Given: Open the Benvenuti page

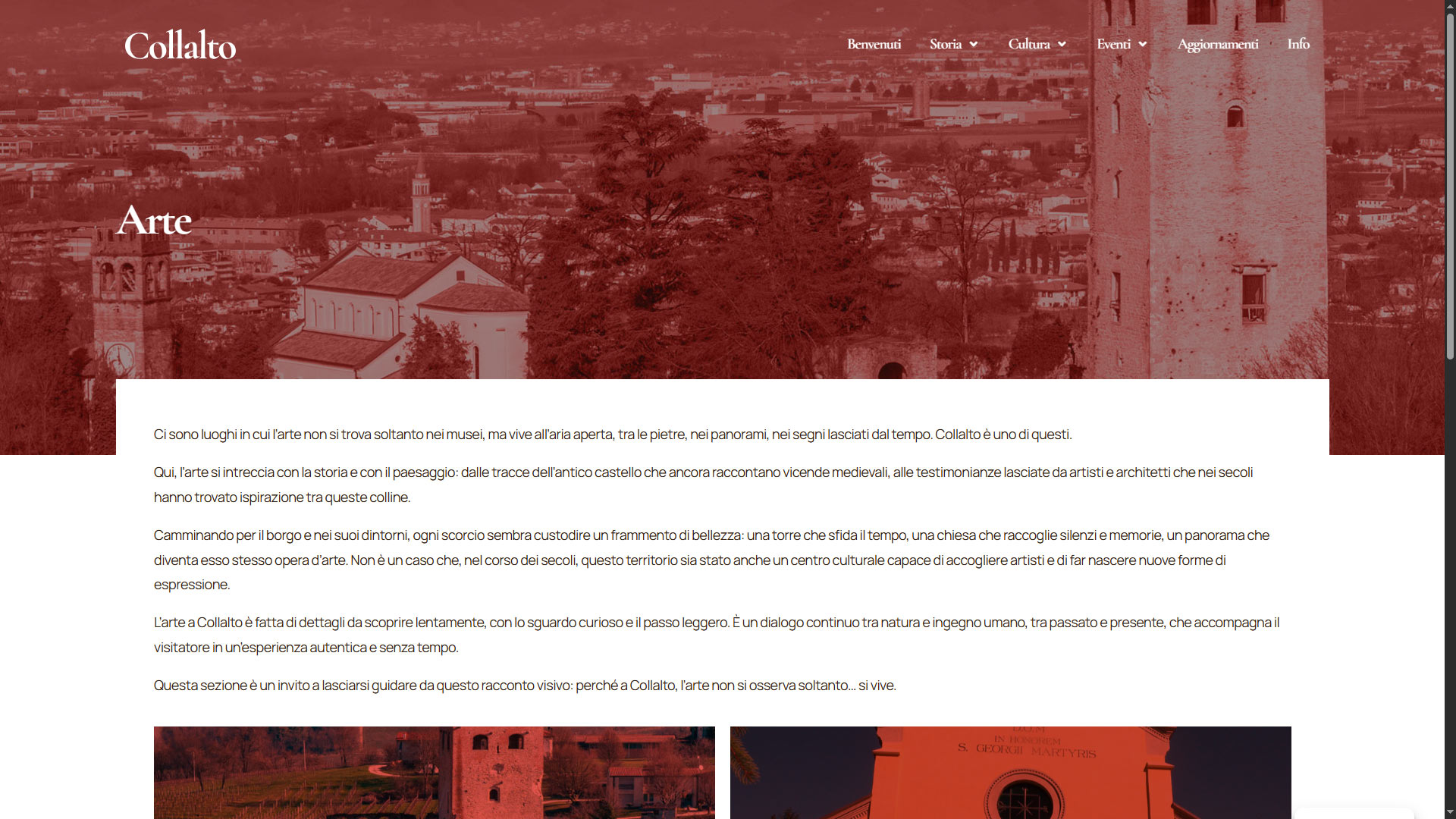Looking at the screenshot, I should click(874, 44).
